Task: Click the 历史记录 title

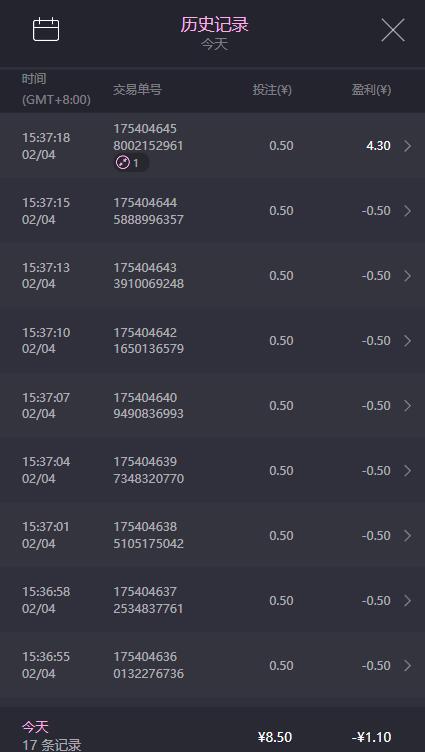Action: click(214, 24)
